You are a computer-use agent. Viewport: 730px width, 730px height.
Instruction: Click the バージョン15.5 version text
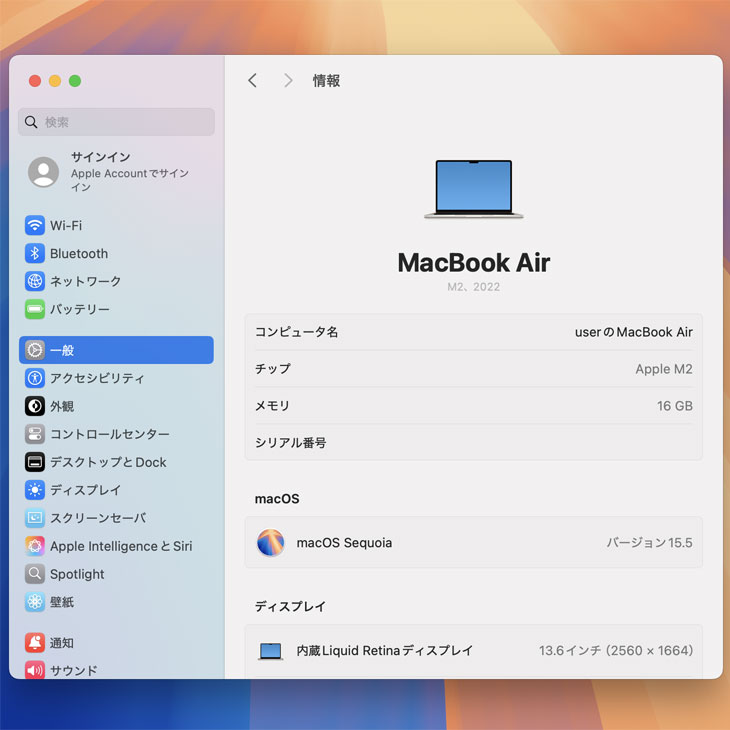649,543
